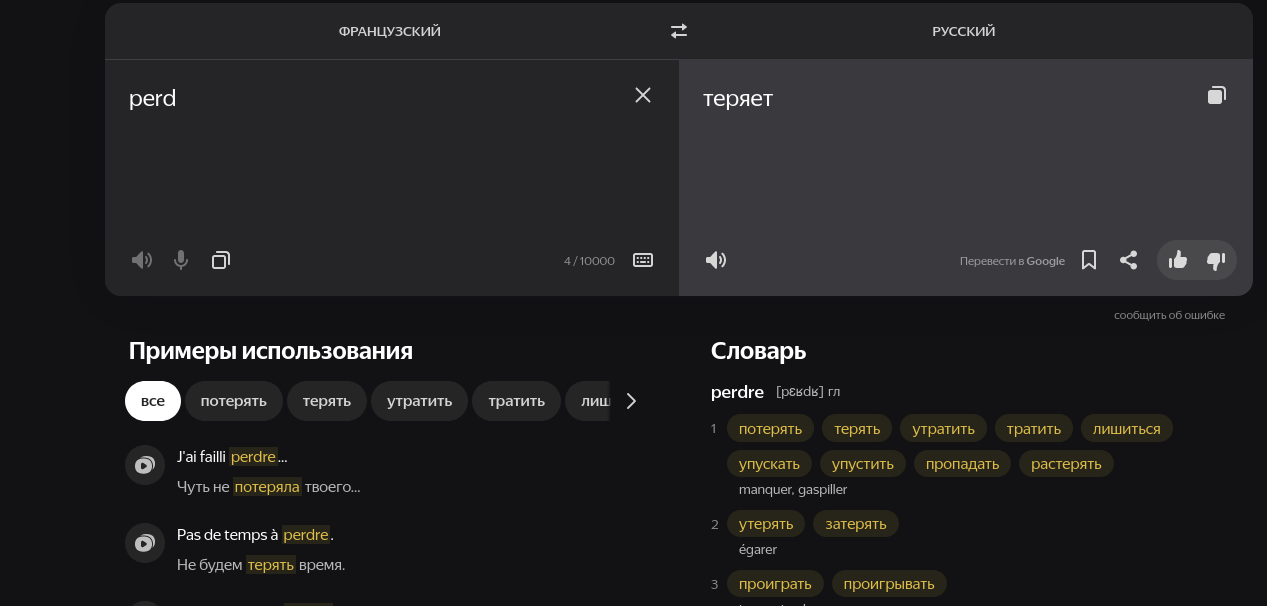The width and height of the screenshot is (1267, 606).
Task: Play the Russian translation audio
Action: [716, 260]
